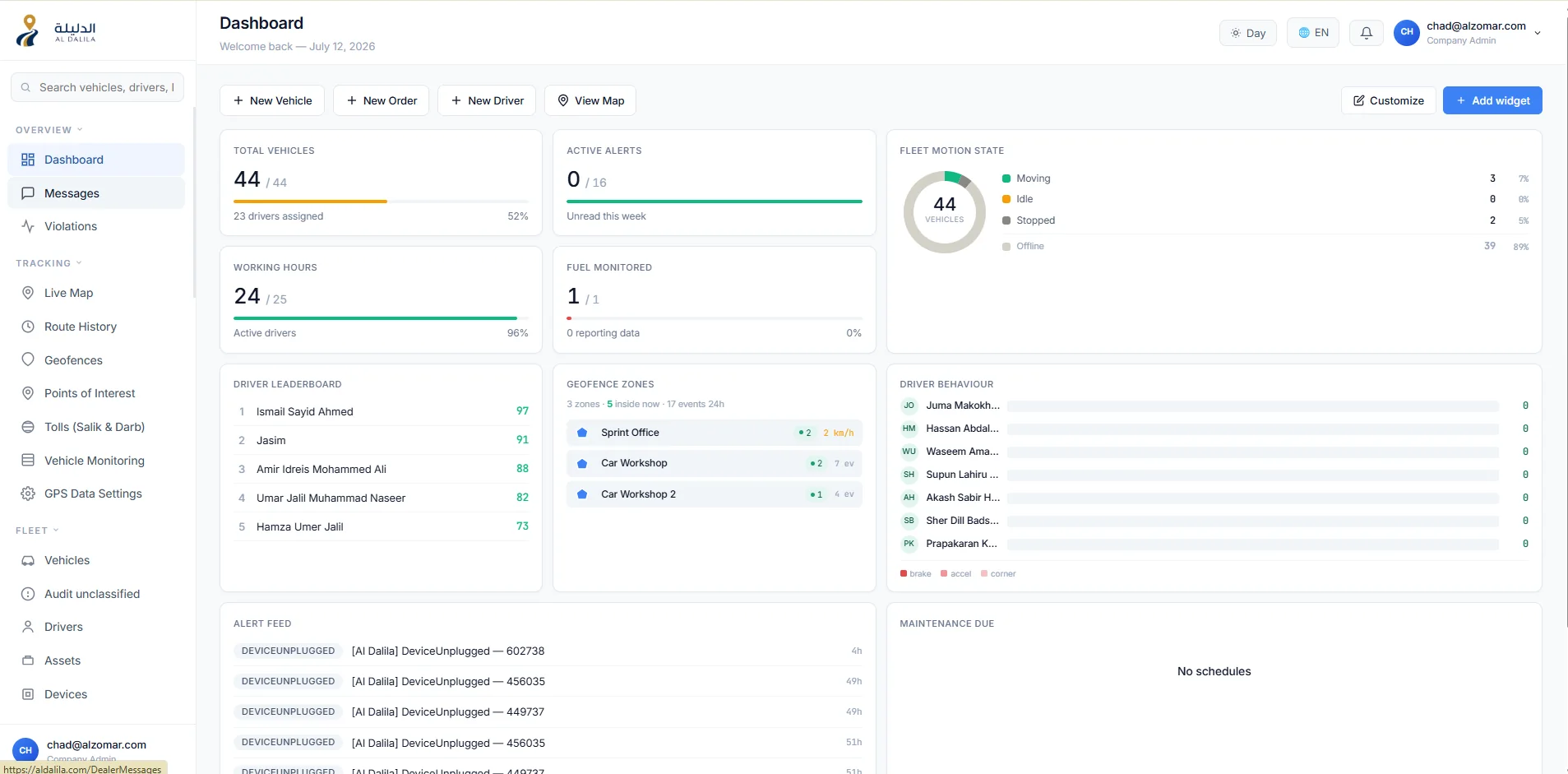1568x774 pixels.
Task: Select Umar Jalil Muhammad Naseer row
Action: 381,498
